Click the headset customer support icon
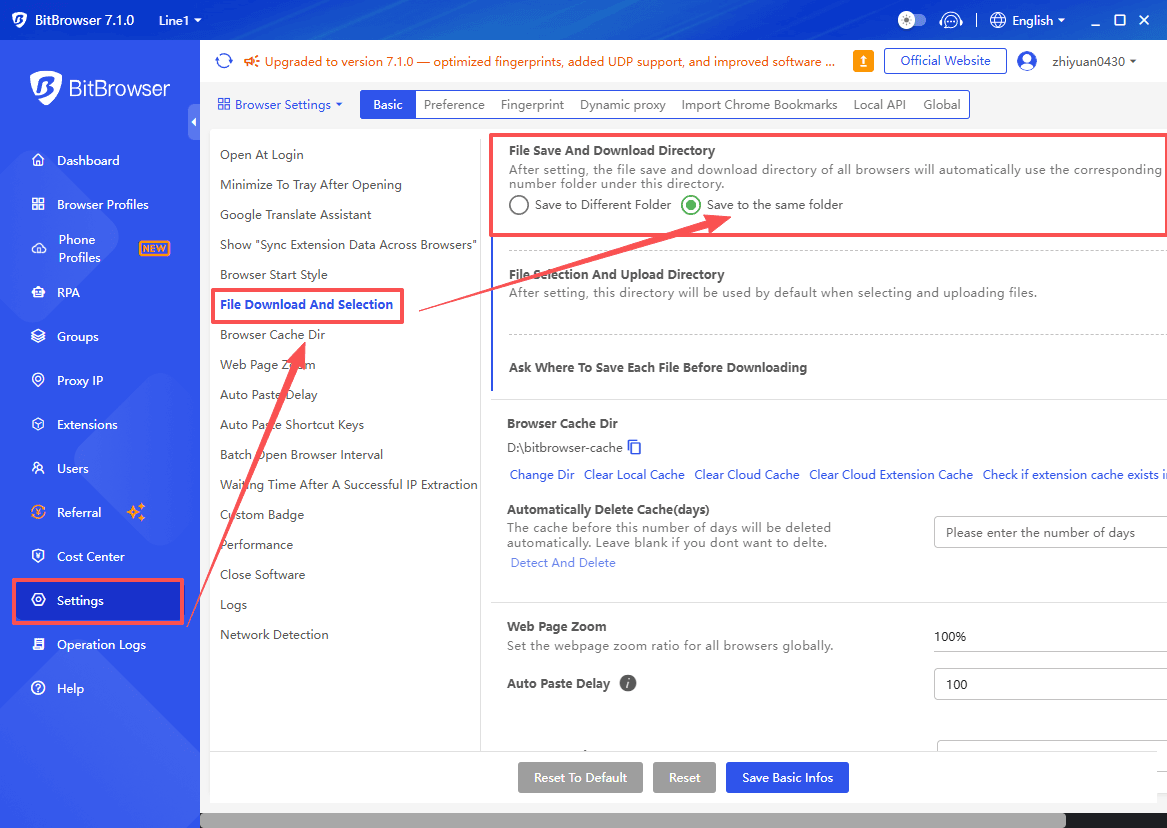This screenshot has width=1167, height=828. (951, 19)
